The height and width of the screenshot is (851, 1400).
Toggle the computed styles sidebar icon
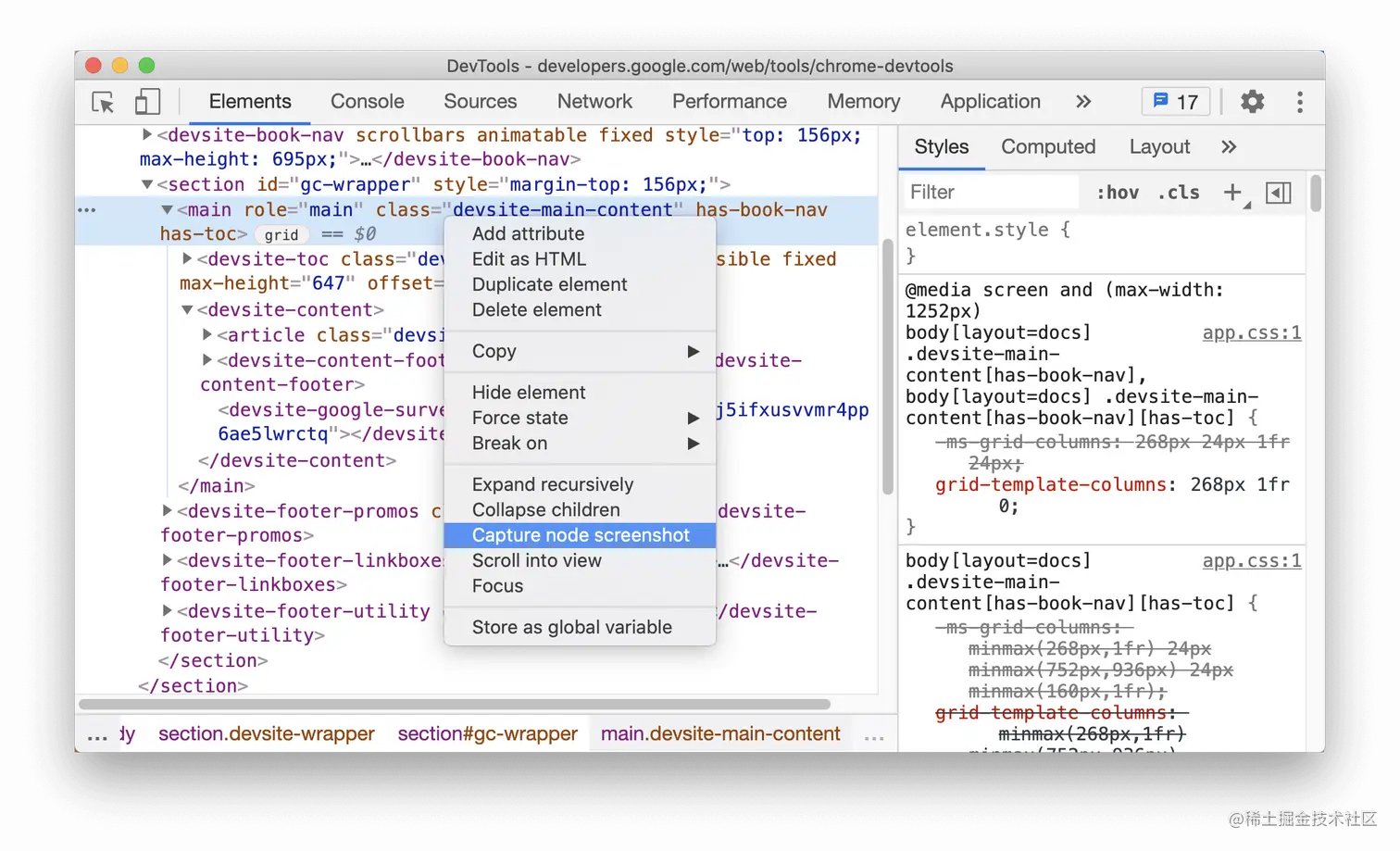[1279, 193]
